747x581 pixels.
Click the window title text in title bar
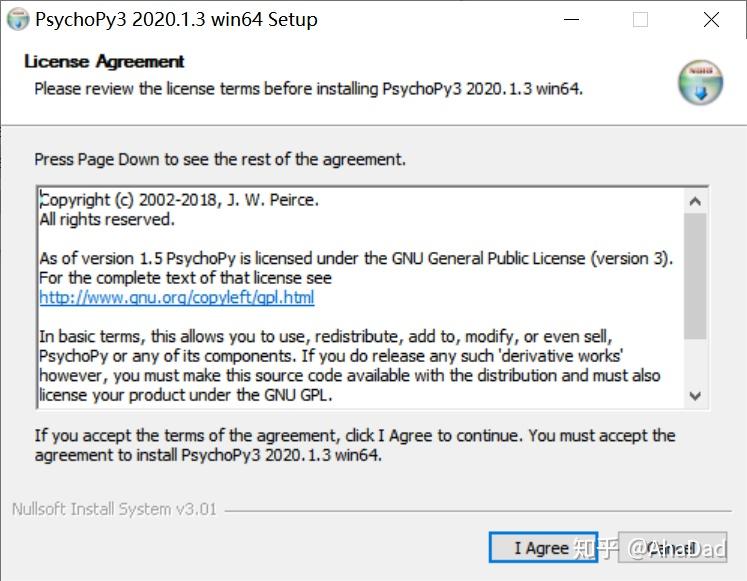tap(176, 19)
